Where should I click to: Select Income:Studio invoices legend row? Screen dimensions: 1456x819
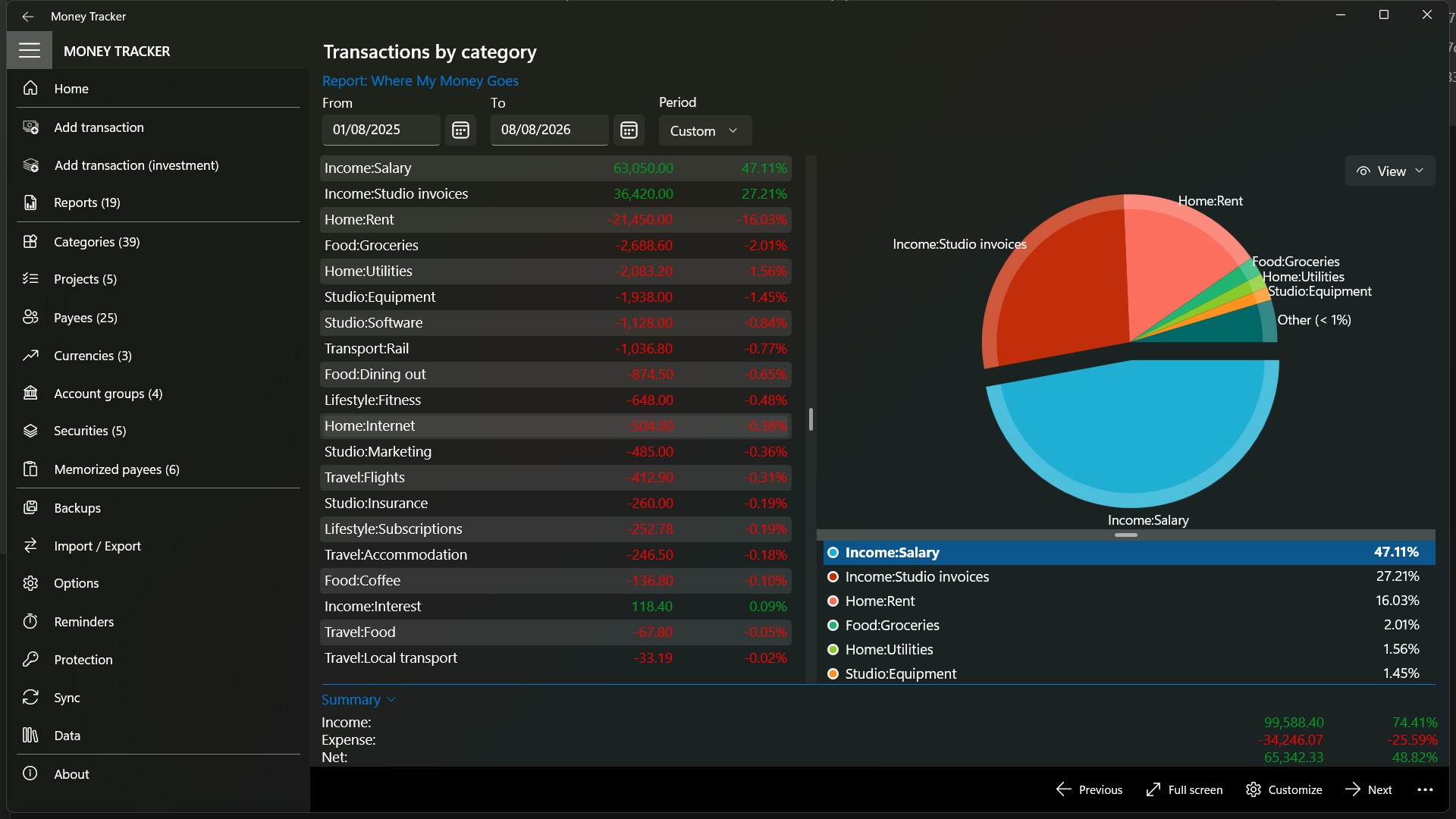1129,576
